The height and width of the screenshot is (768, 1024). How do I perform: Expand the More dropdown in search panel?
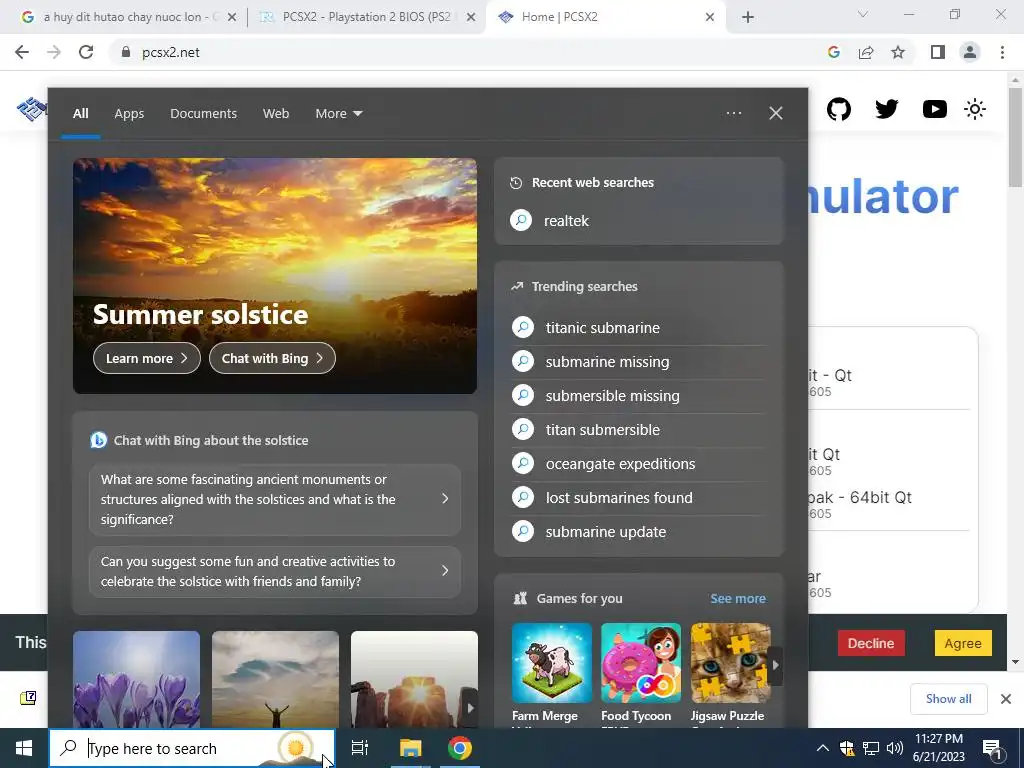pos(338,114)
